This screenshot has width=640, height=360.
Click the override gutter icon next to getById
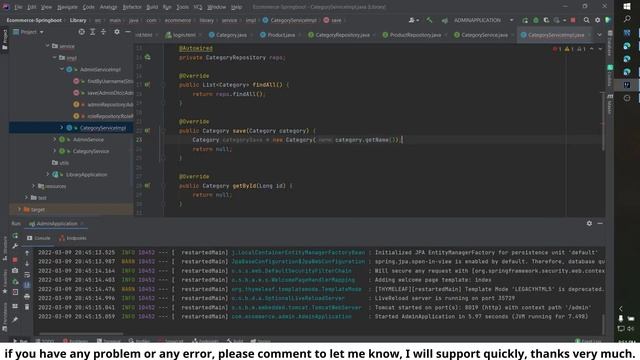147,185
